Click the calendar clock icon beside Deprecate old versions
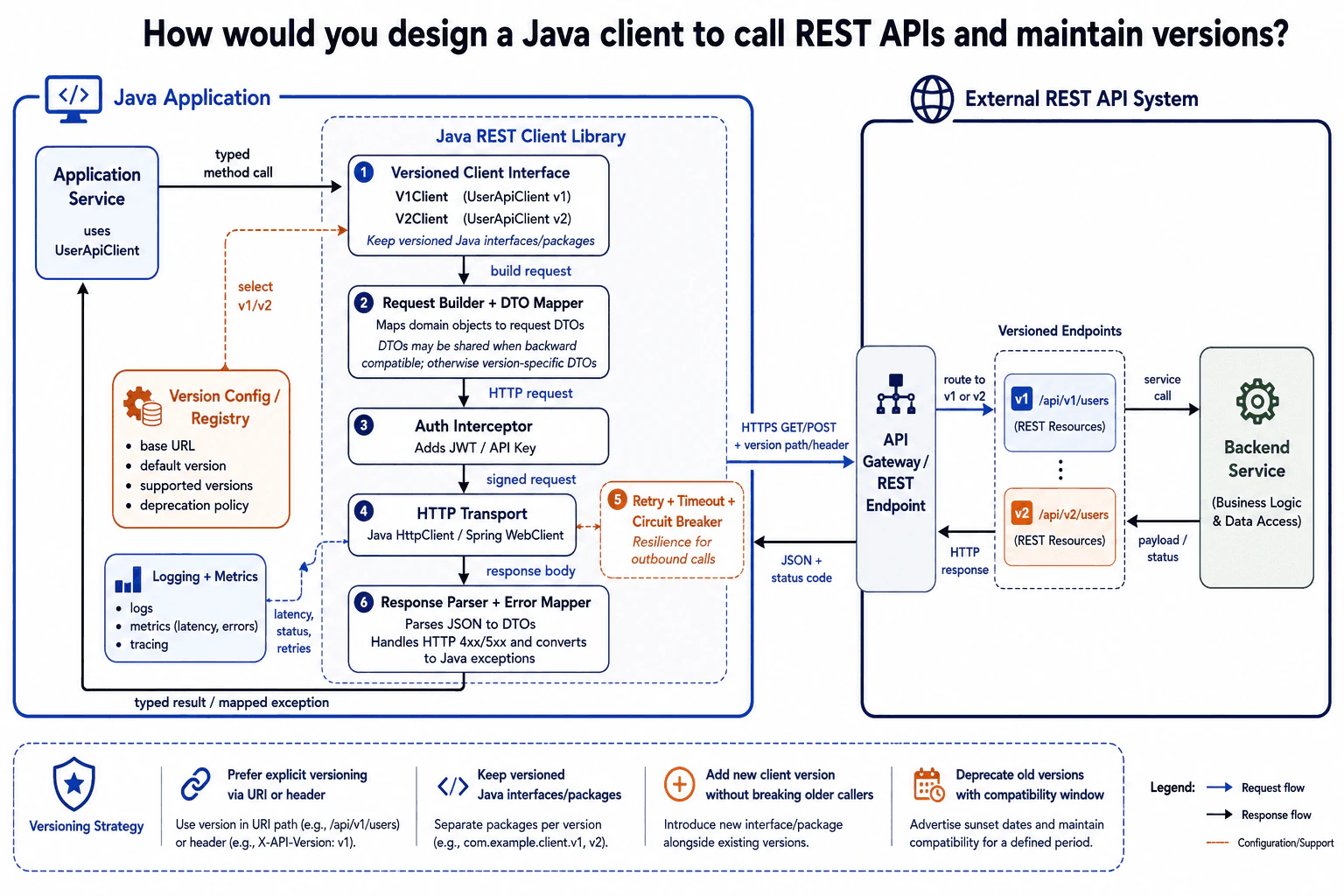This screenshot has width=1344, height=896. 927,785
